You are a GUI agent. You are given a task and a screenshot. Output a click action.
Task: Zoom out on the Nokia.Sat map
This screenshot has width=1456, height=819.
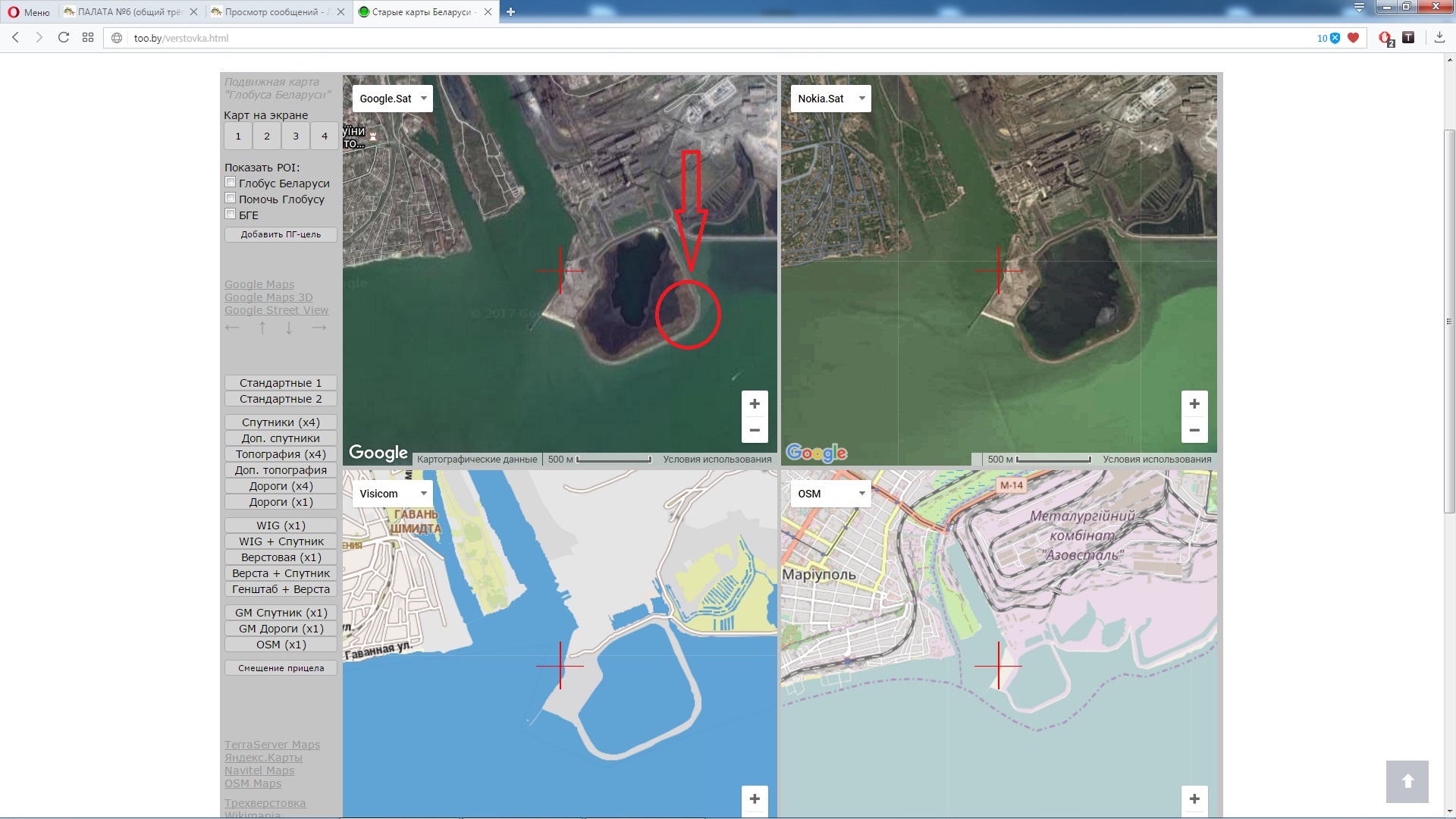click(1194, 431)
